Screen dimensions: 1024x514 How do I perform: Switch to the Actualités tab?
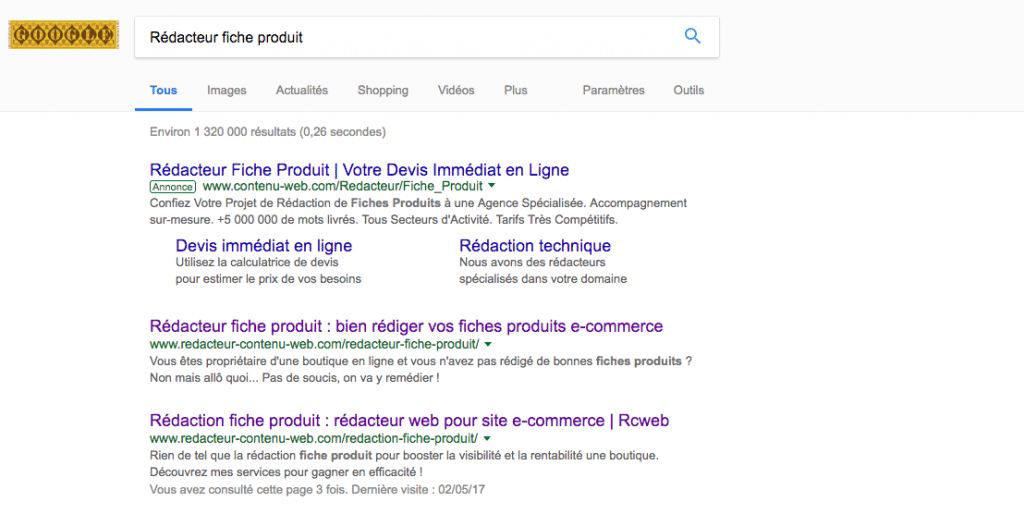(x=302, y=90)
